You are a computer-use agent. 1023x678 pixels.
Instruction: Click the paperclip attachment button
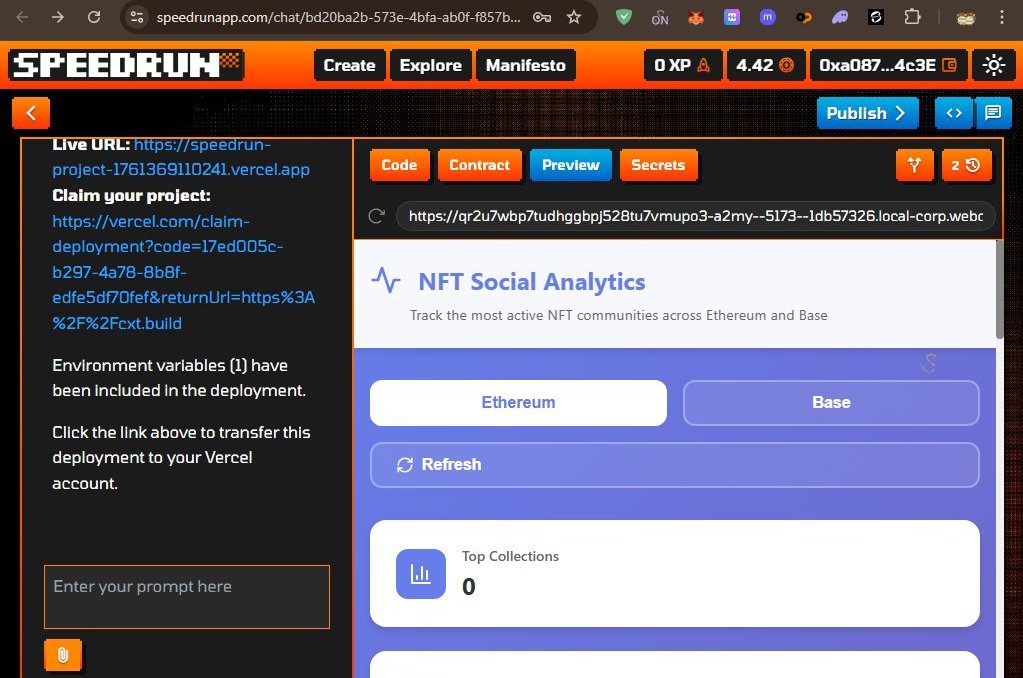(63, 655)
